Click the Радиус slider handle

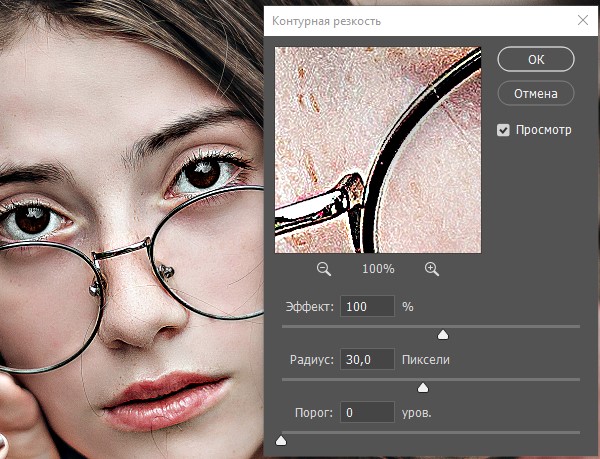pos(423,387)
